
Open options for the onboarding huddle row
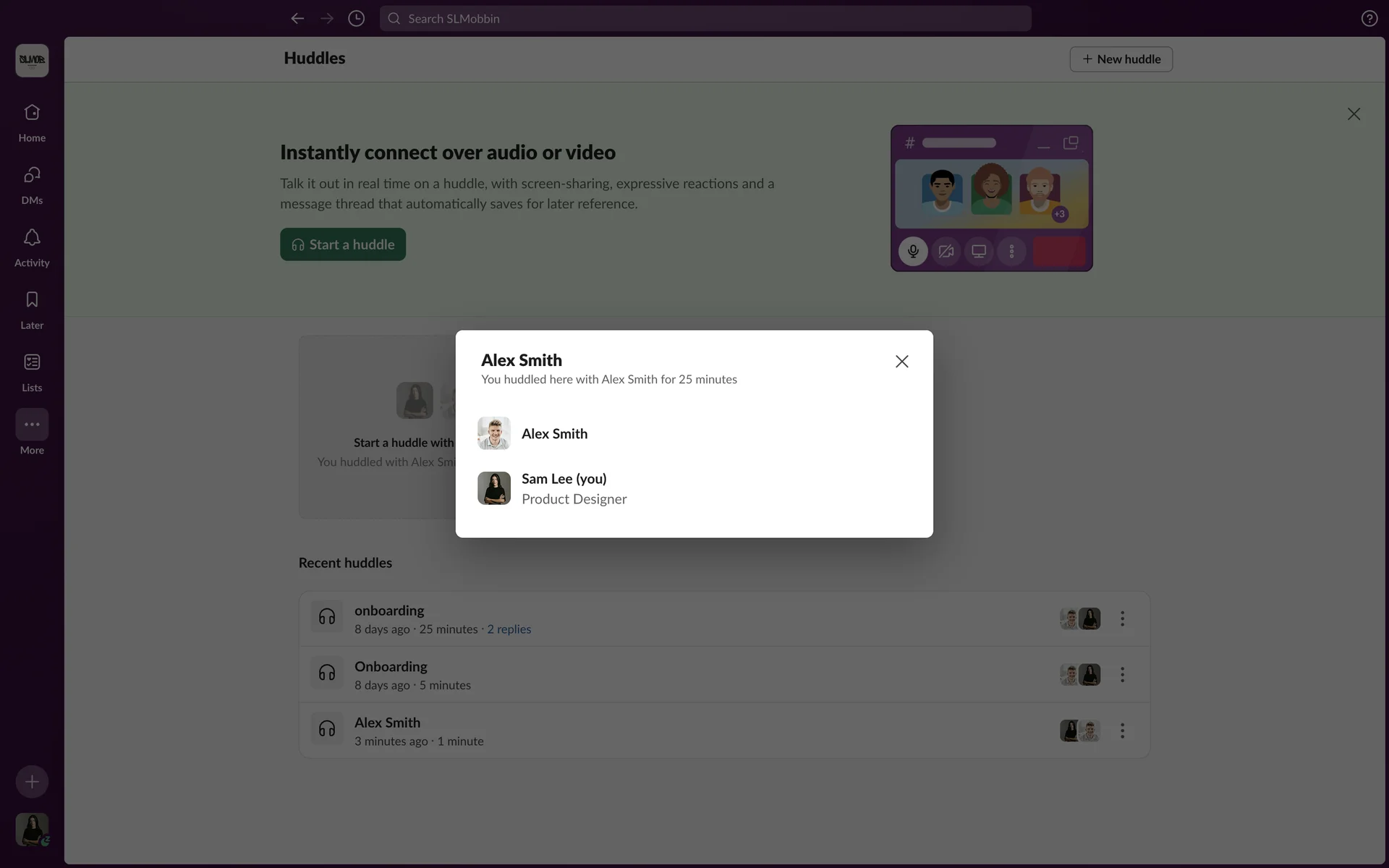[x=1122, y=618]
